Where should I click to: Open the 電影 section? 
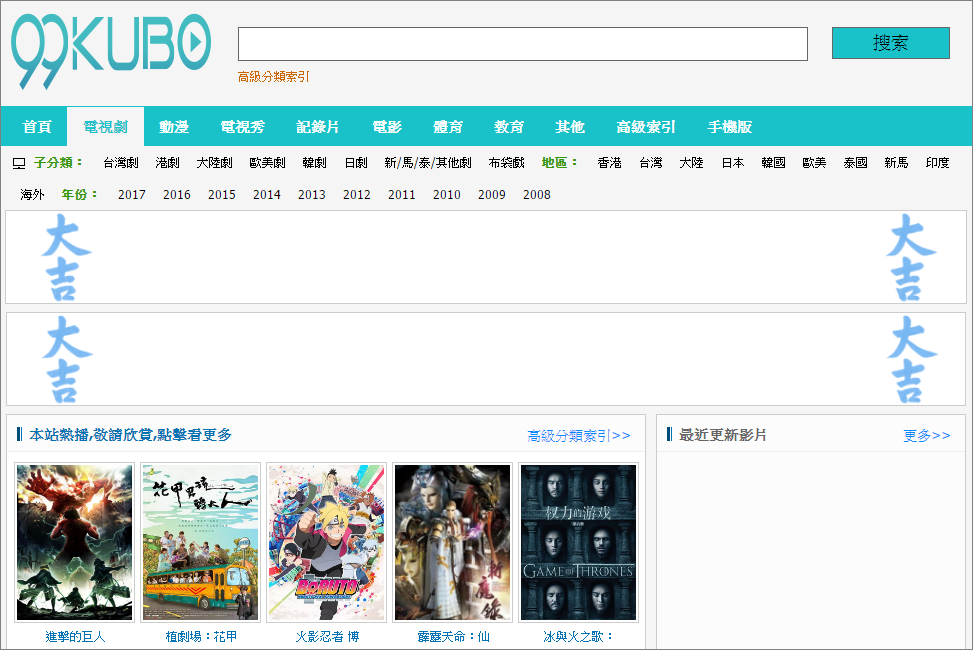[x=386, y=126]
